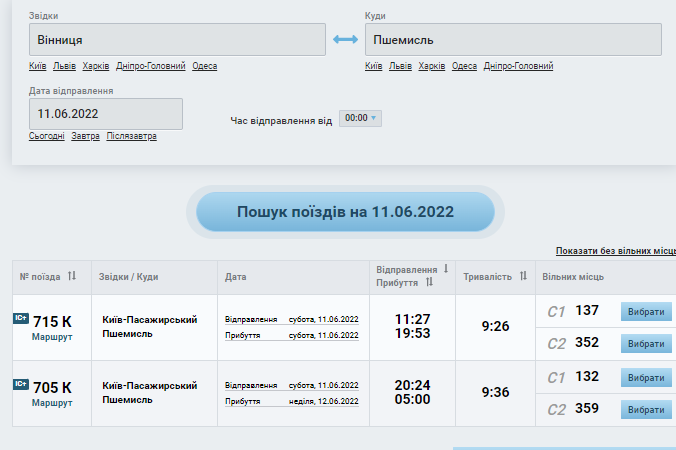Sort by train number column arrows

(71, 276)
